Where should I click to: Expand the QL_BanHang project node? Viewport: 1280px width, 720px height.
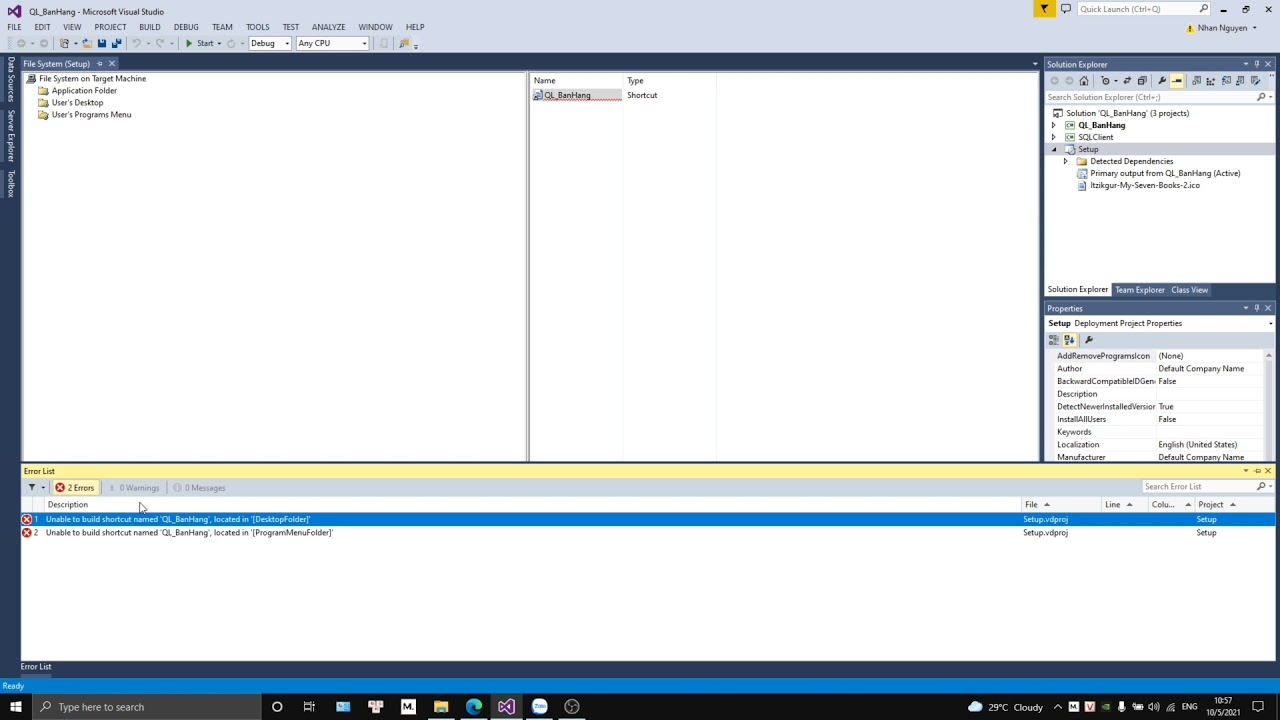[x=1053, y=125]
